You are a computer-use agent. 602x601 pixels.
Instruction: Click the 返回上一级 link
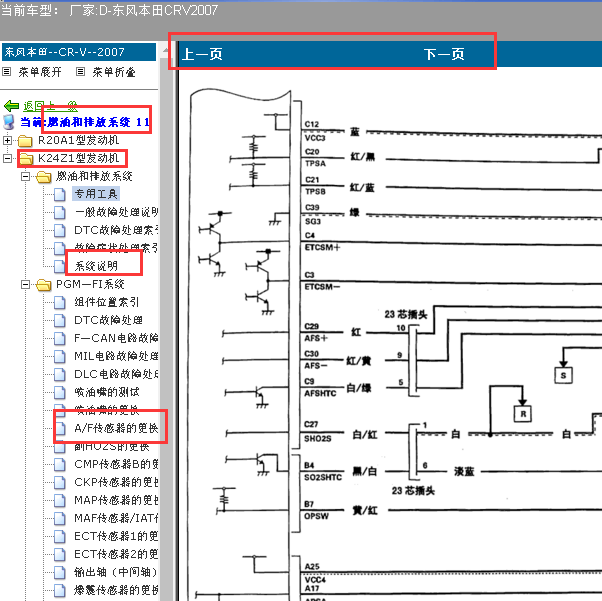[50, 106]
